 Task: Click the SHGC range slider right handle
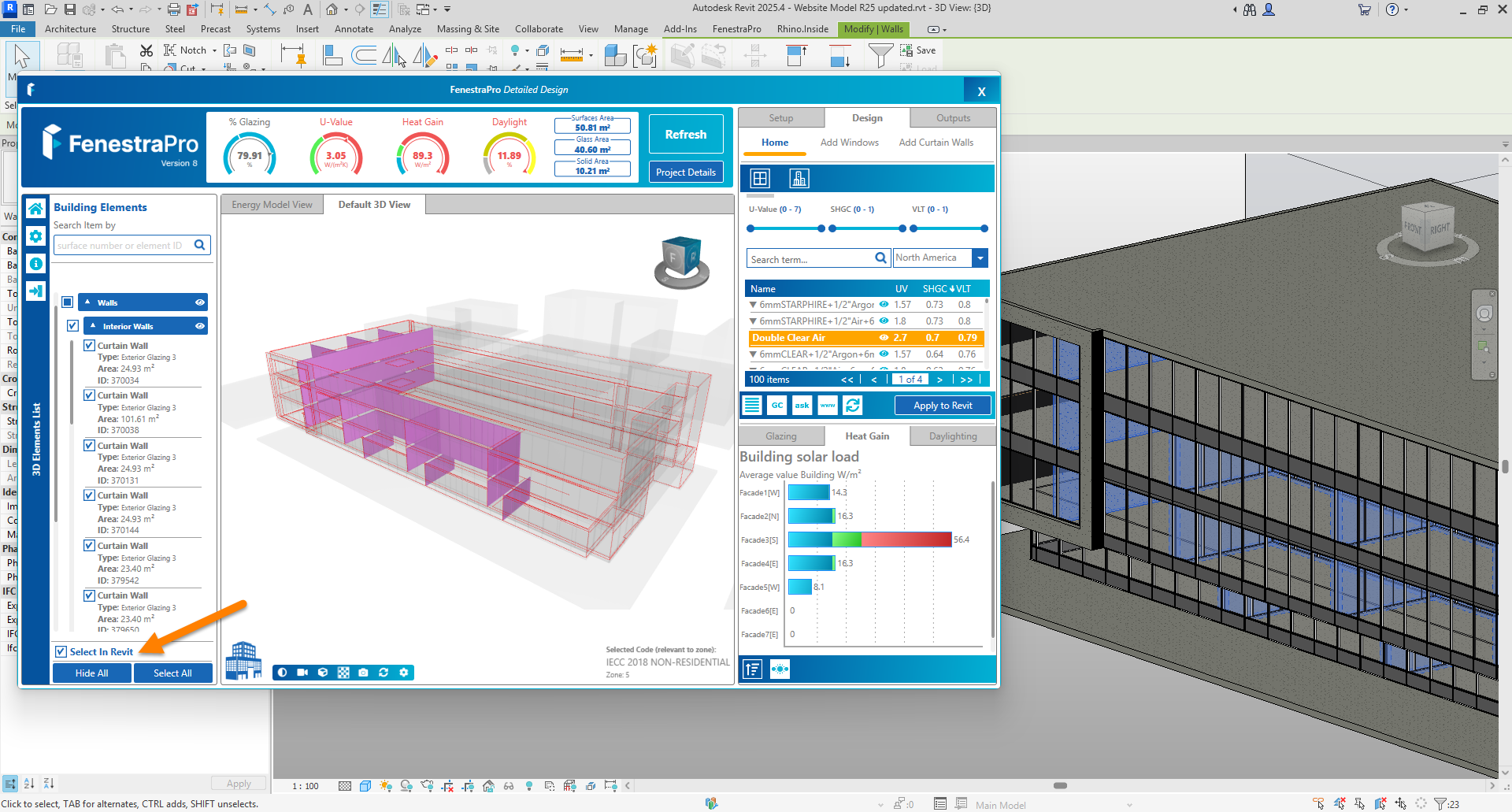point(902,228)
